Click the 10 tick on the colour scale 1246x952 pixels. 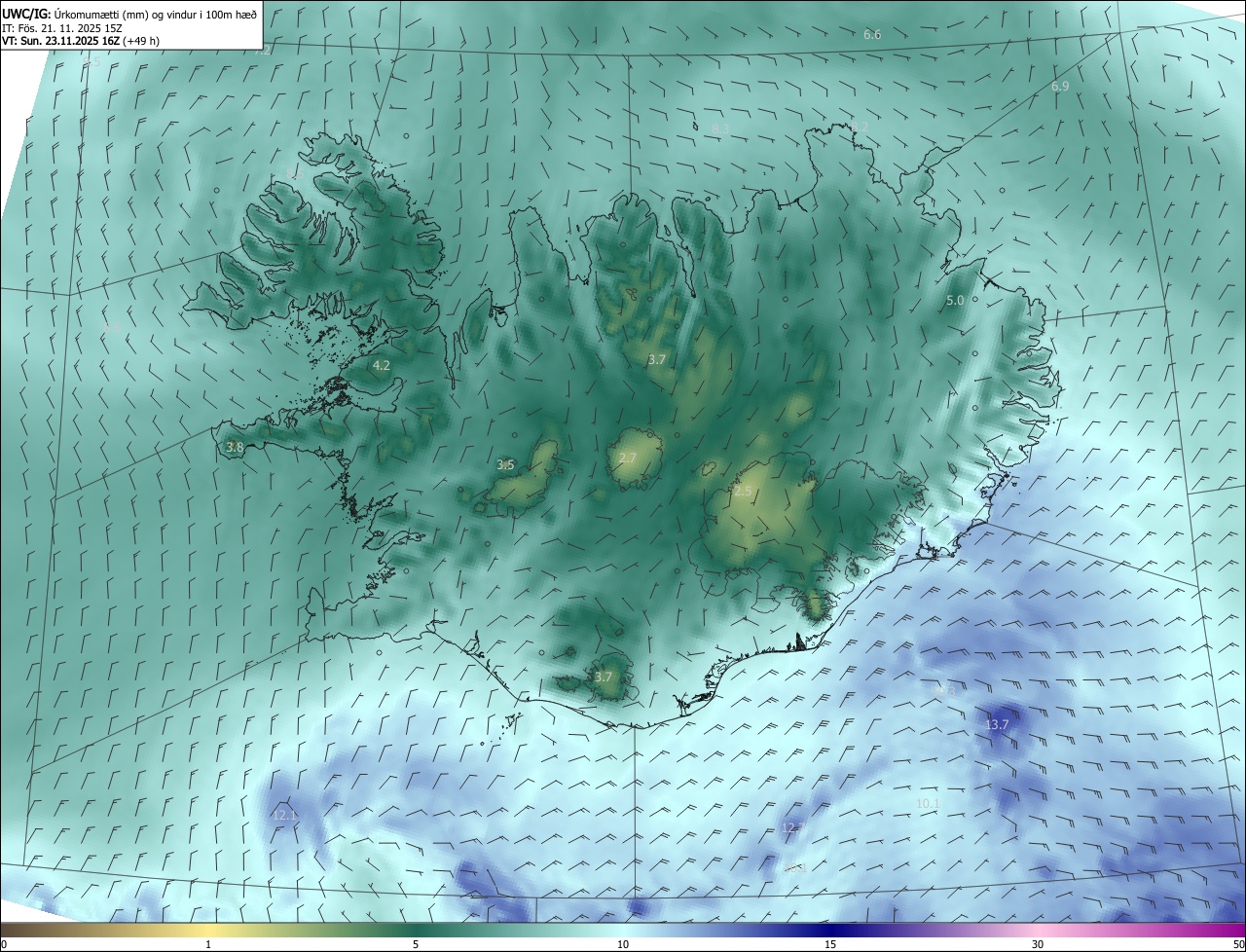click(623, 944)
